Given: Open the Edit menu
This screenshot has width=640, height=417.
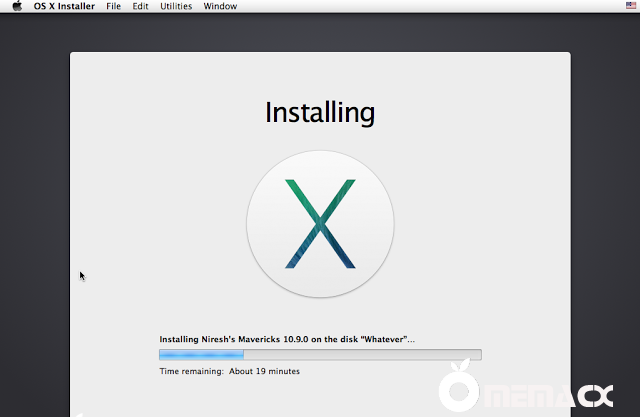Looking at the screenshot, I should 140,6.
